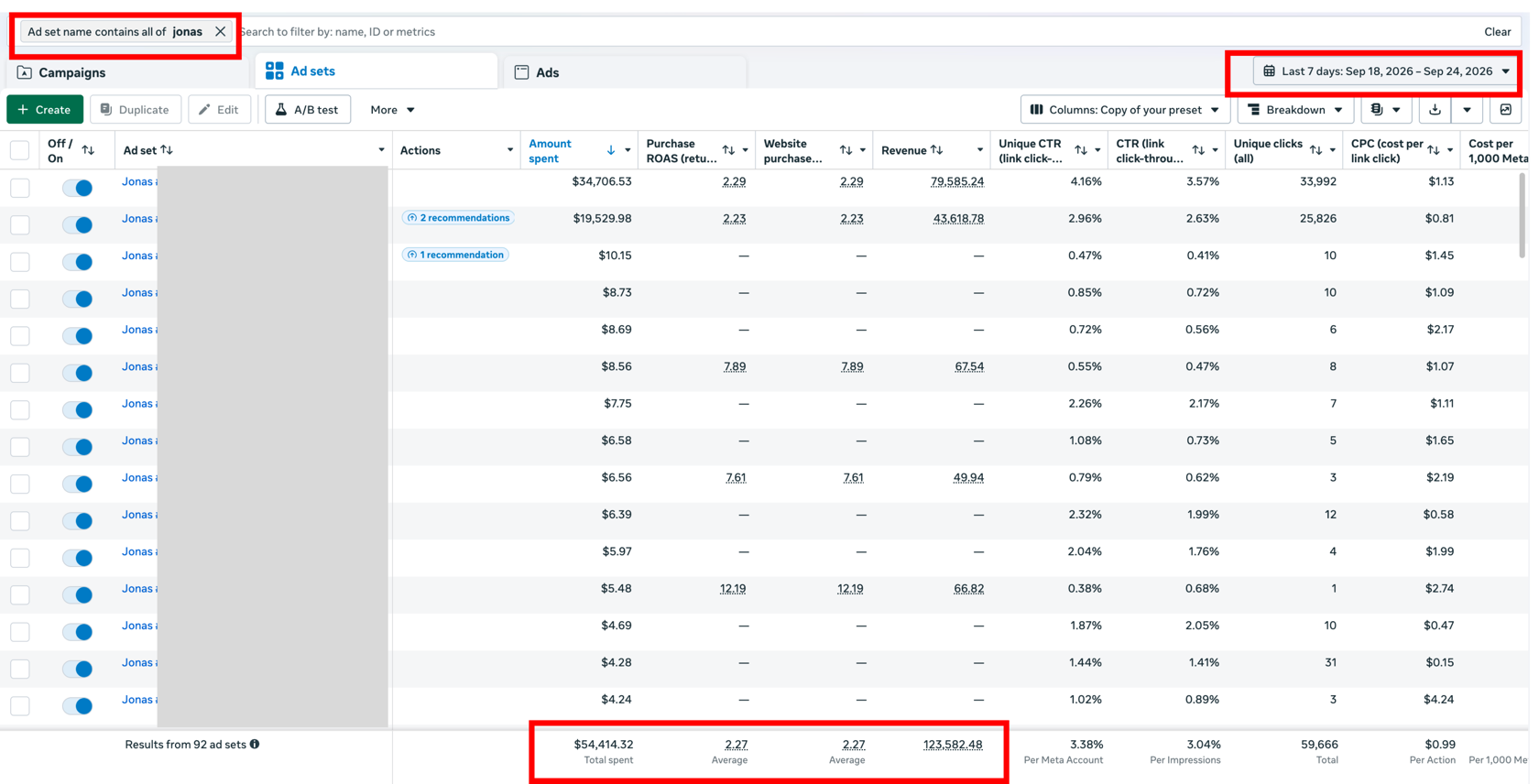Click the vertical scrollbar of the table

tap(1523, 215)
